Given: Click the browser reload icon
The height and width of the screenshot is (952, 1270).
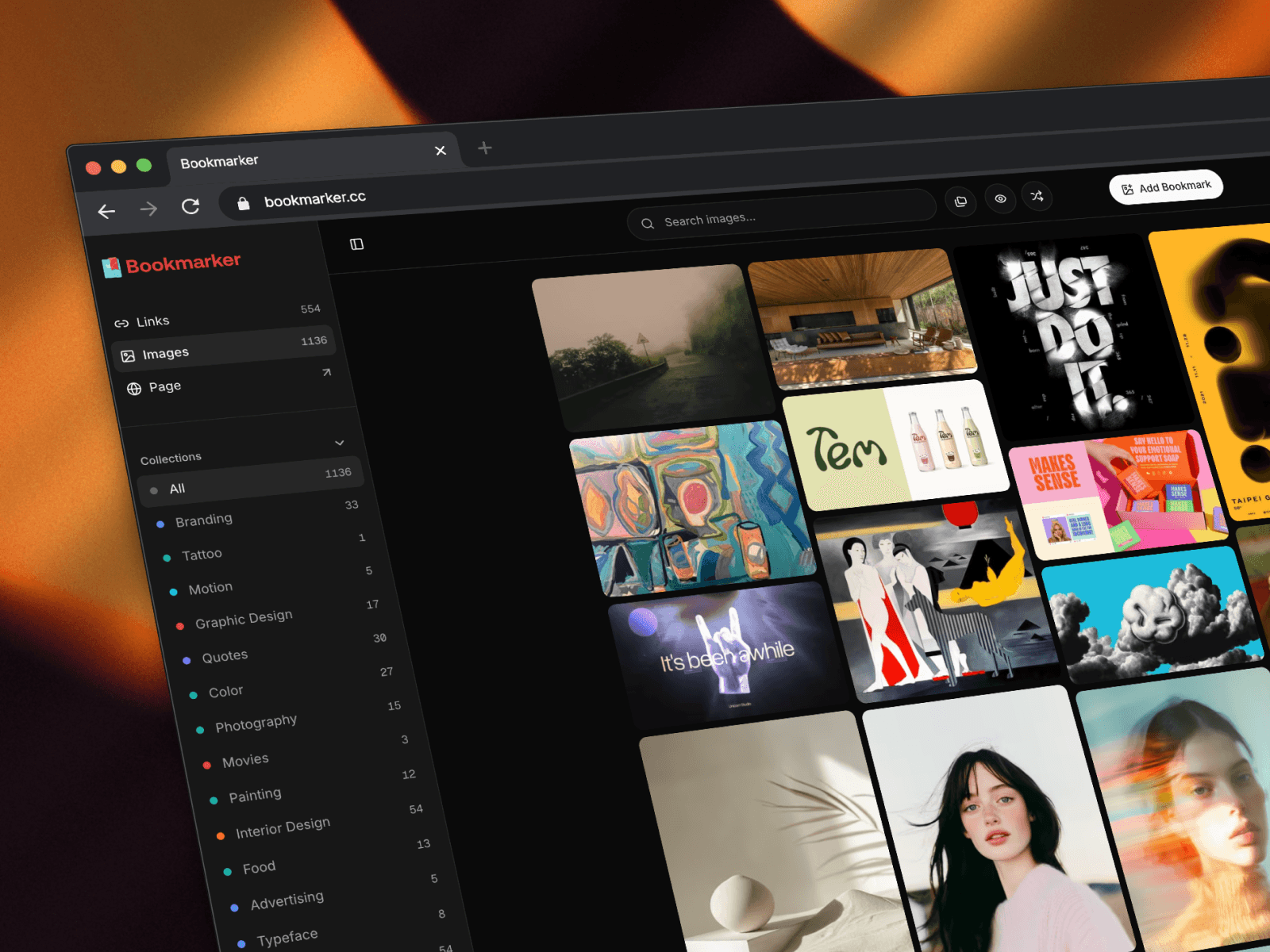Looking at the screenshot, I should pyautogui.click(x=190, y=207).
